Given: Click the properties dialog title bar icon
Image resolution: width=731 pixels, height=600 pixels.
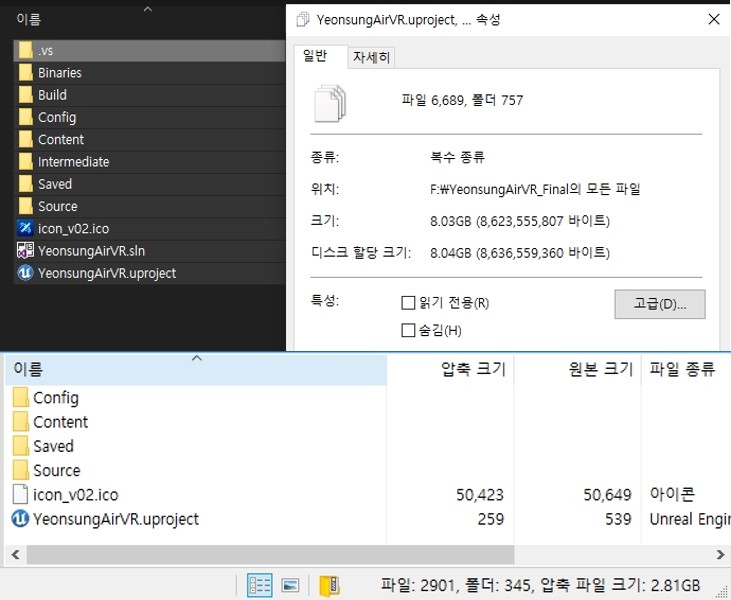Looking at the screenshot, I should click(x=303, y=20).
